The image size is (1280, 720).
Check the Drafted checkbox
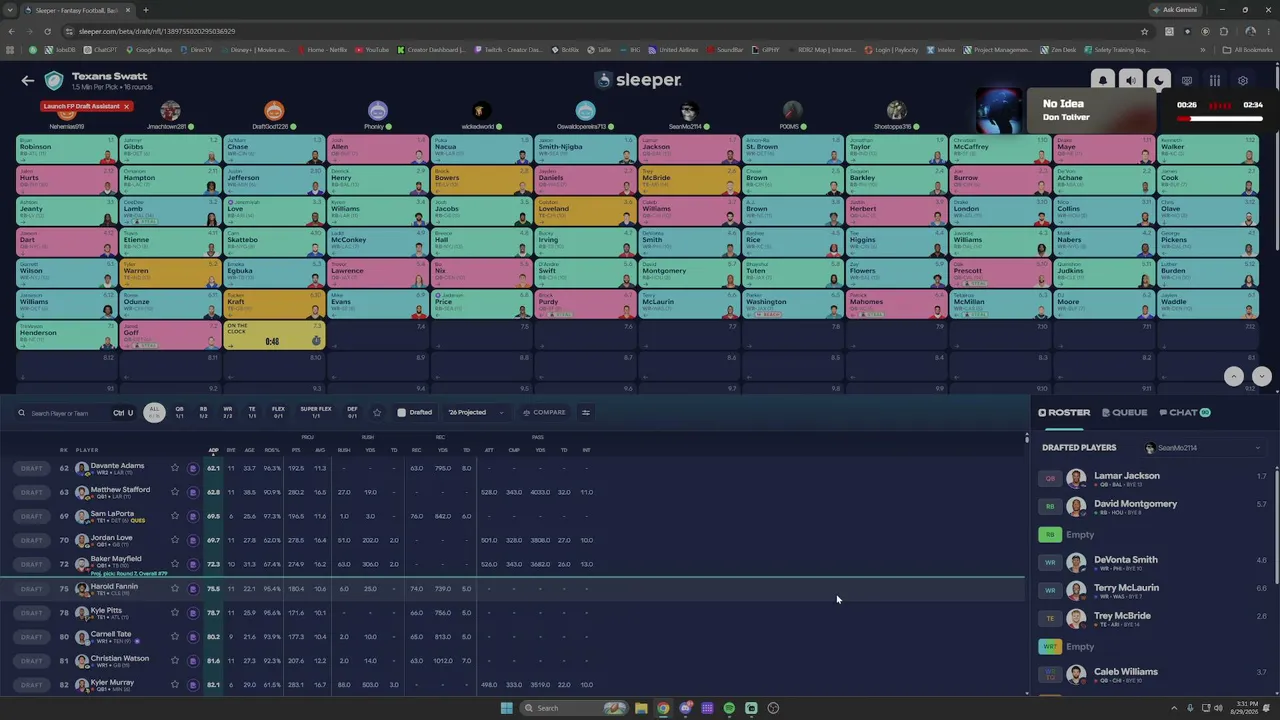pyautogui.click(x=401, y=412)
